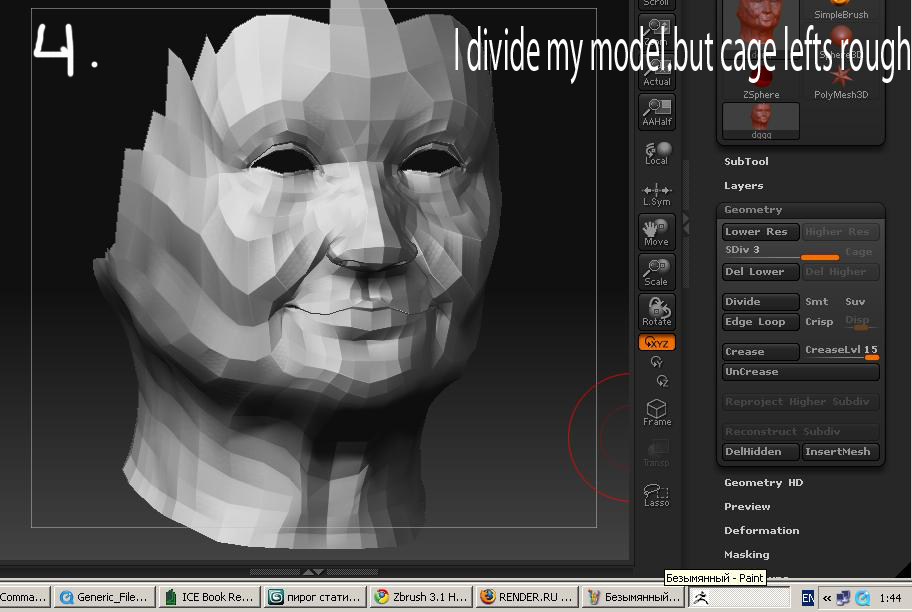Adjust the SDiv 3 slider
The image size is (912, 612).
(781, 251)
